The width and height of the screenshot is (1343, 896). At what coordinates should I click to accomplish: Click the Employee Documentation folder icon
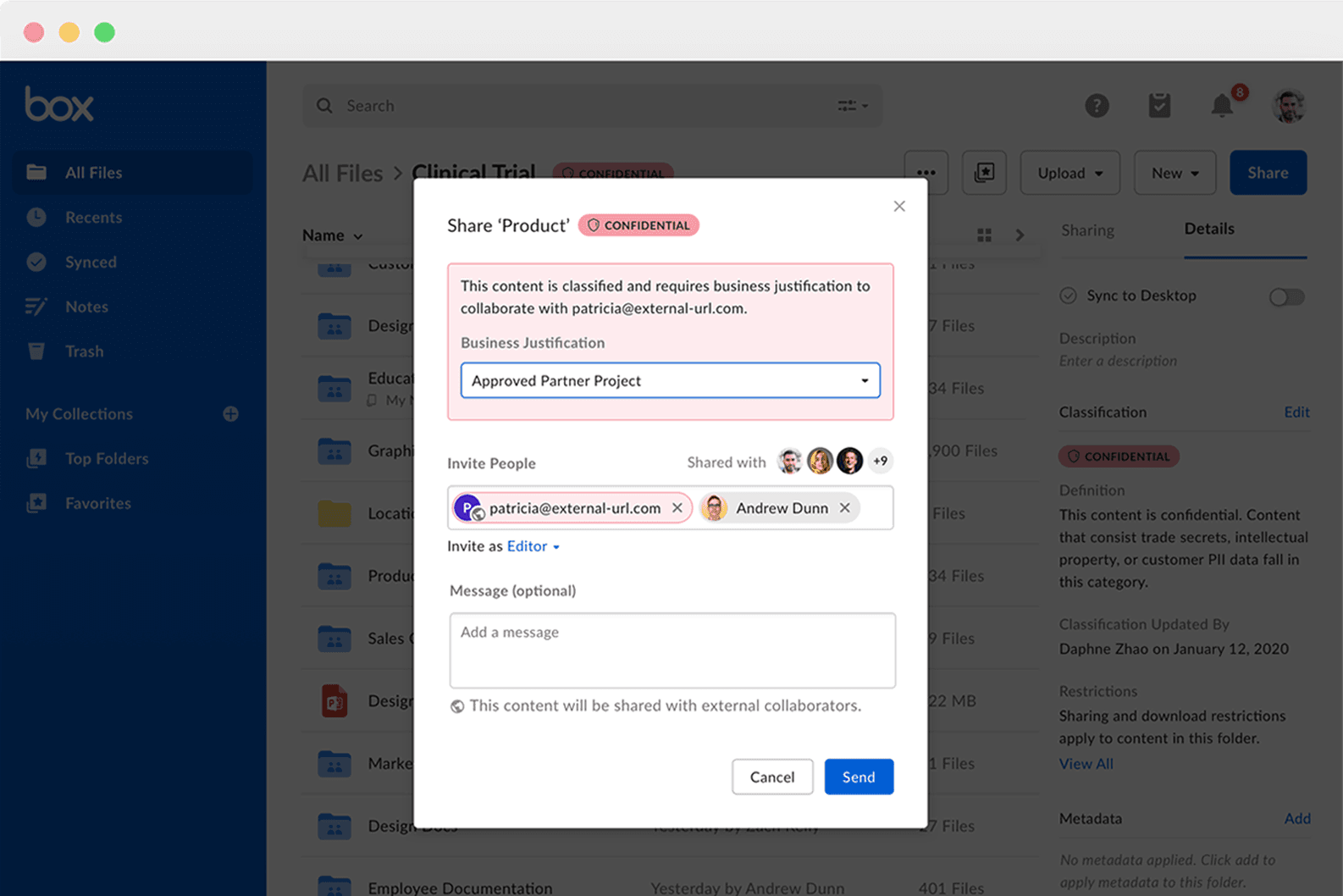tap(334, 886)
